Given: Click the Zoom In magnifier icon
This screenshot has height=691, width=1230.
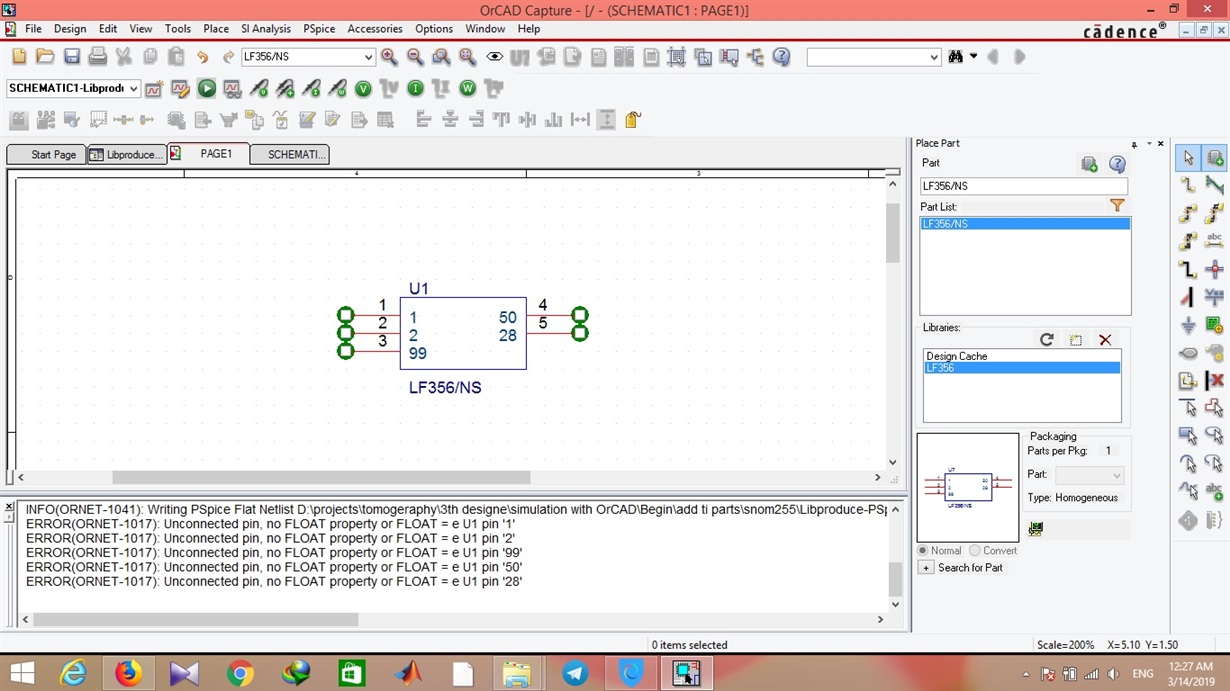Looking at the screenshot, I should [389, 57].
